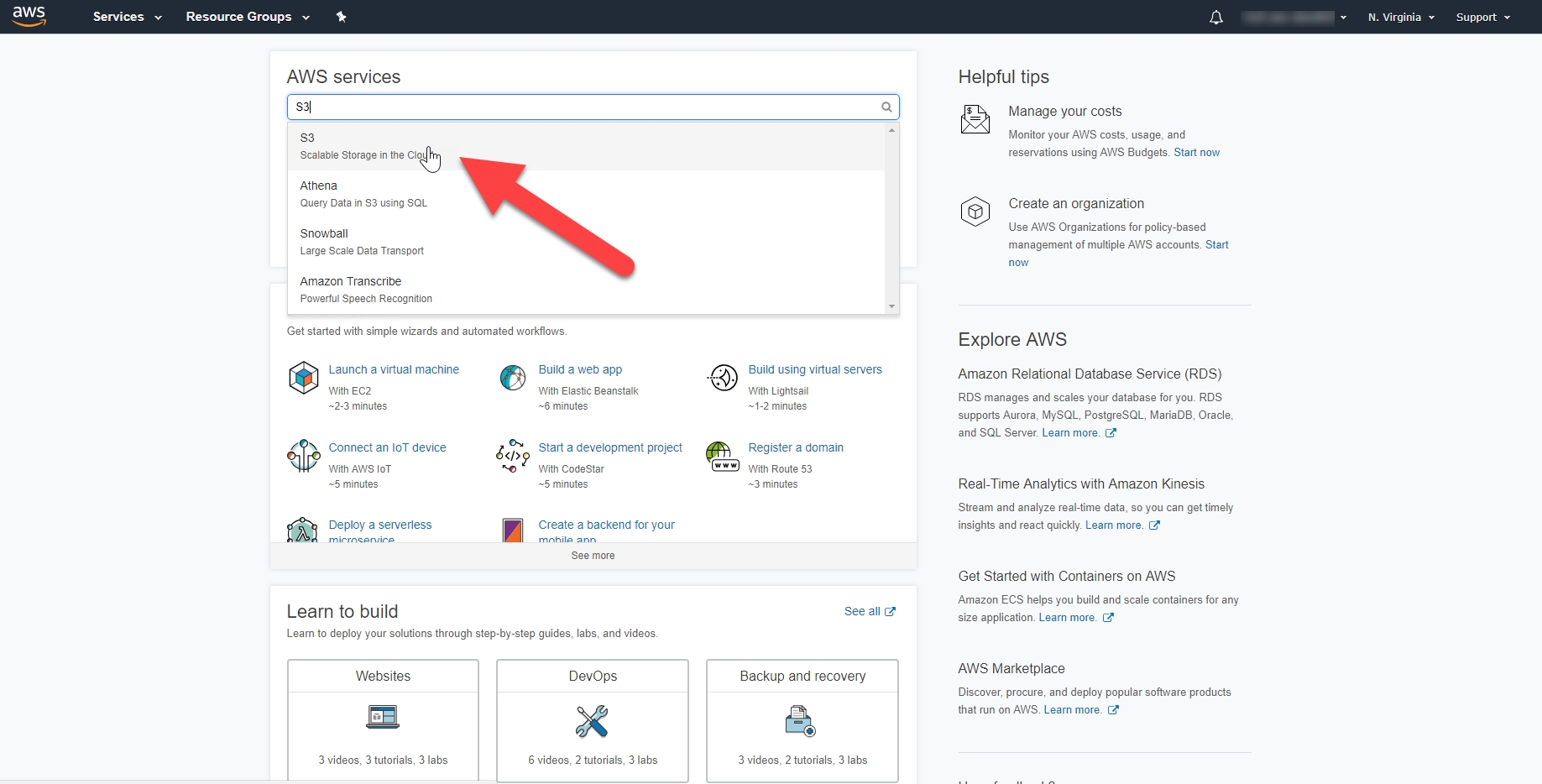1542x784 pixels.
Task: Click Learn more for AWS Marketplace
Action: (1073, 710)
